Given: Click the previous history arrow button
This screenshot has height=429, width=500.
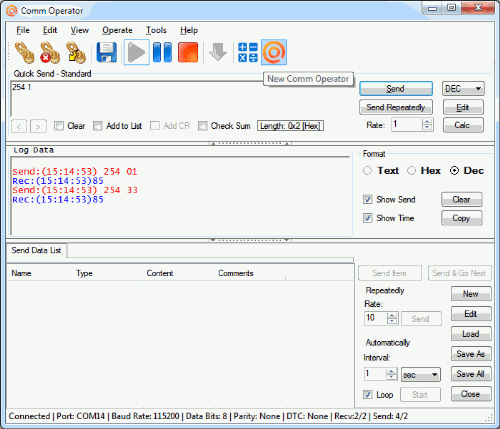Looking at the screenshot, I should (19, 126).
